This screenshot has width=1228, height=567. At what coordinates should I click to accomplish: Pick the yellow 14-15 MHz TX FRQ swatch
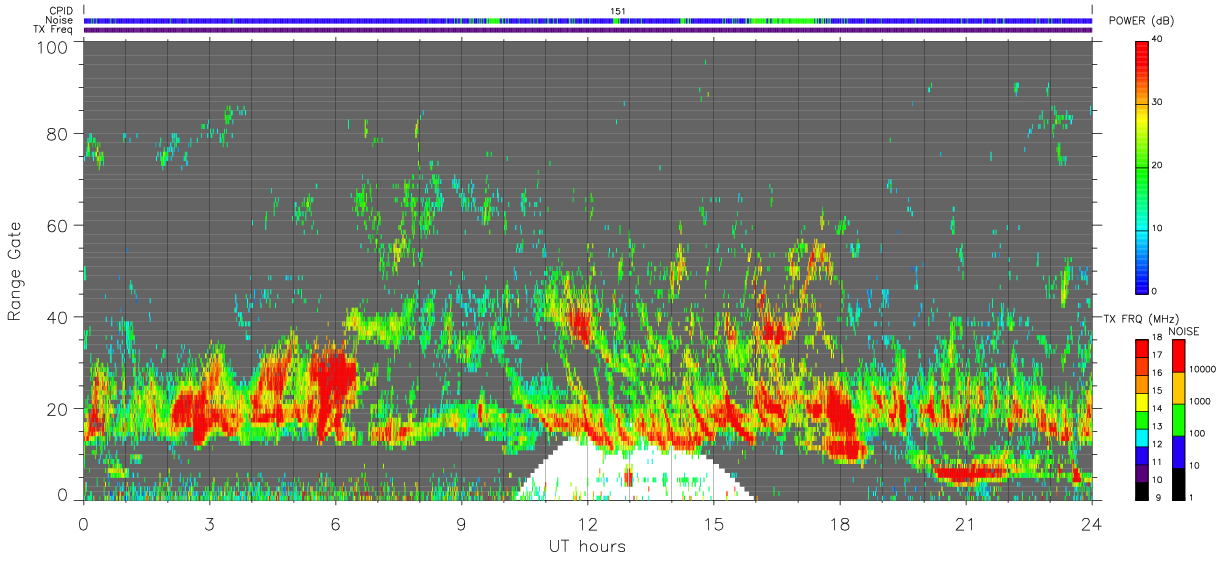click(1141, 402)
